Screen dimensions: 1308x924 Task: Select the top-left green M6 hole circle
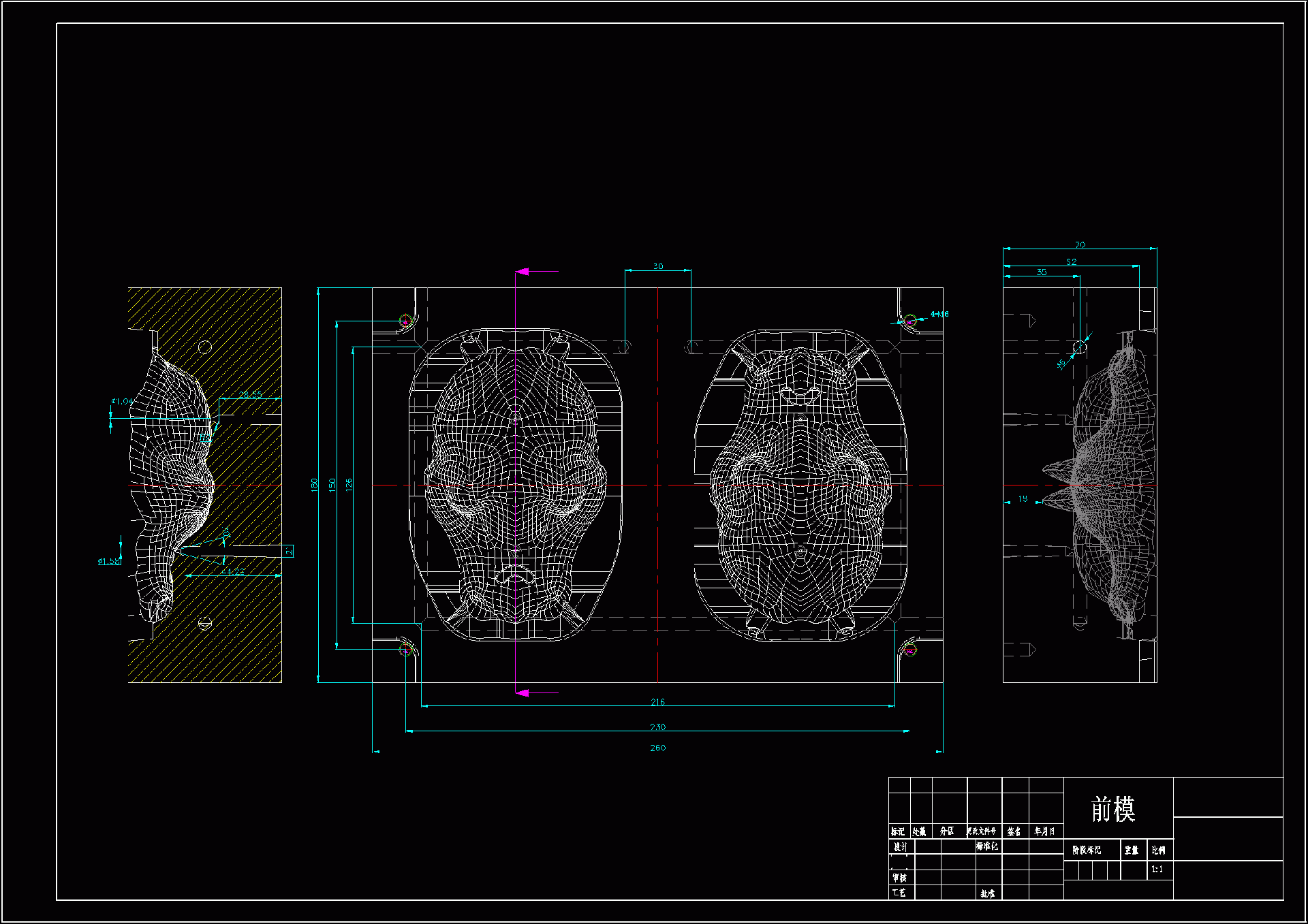pyautogui.click(x=405, y=320)
